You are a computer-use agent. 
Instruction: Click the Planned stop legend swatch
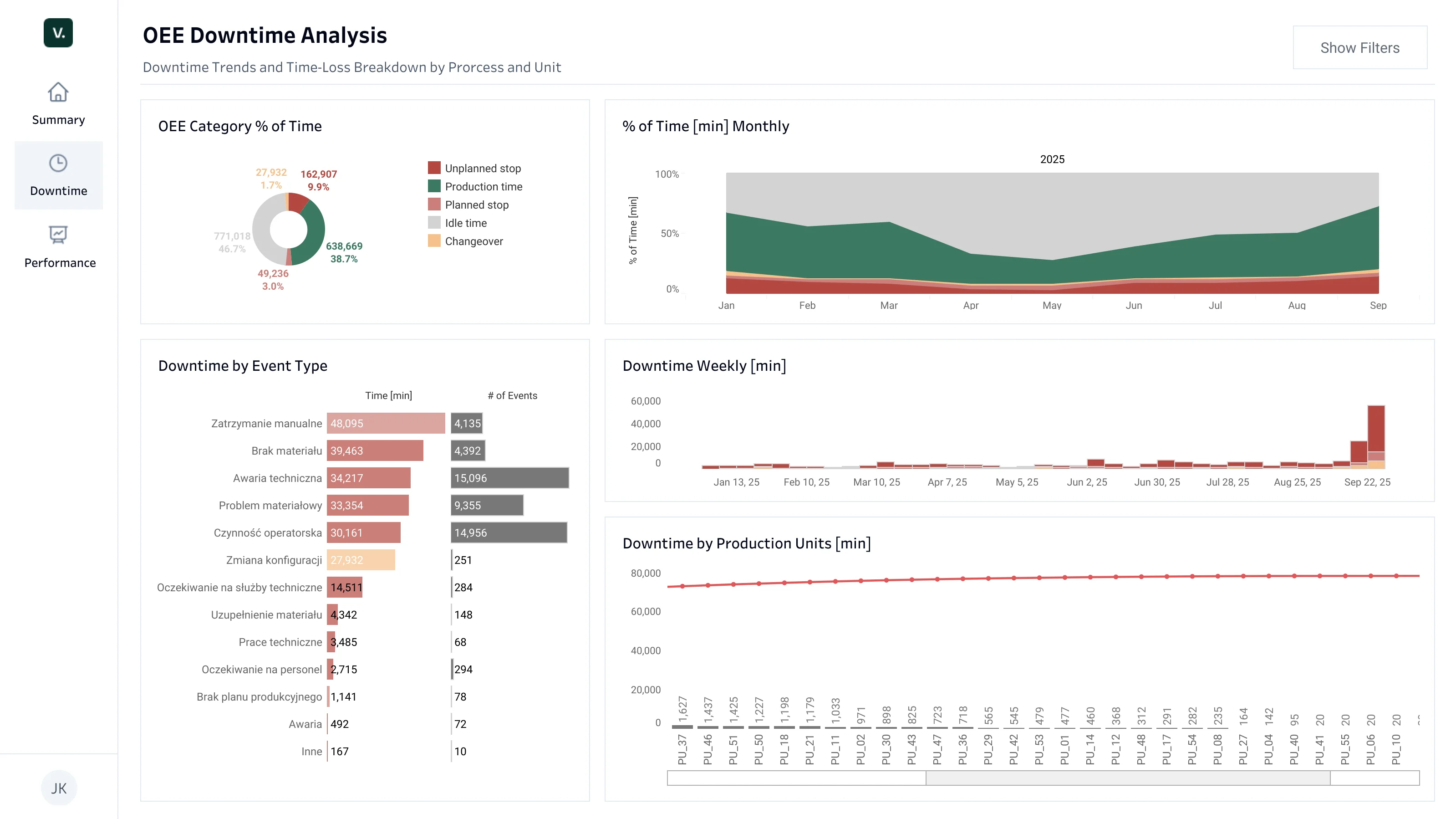pos(434,204)
